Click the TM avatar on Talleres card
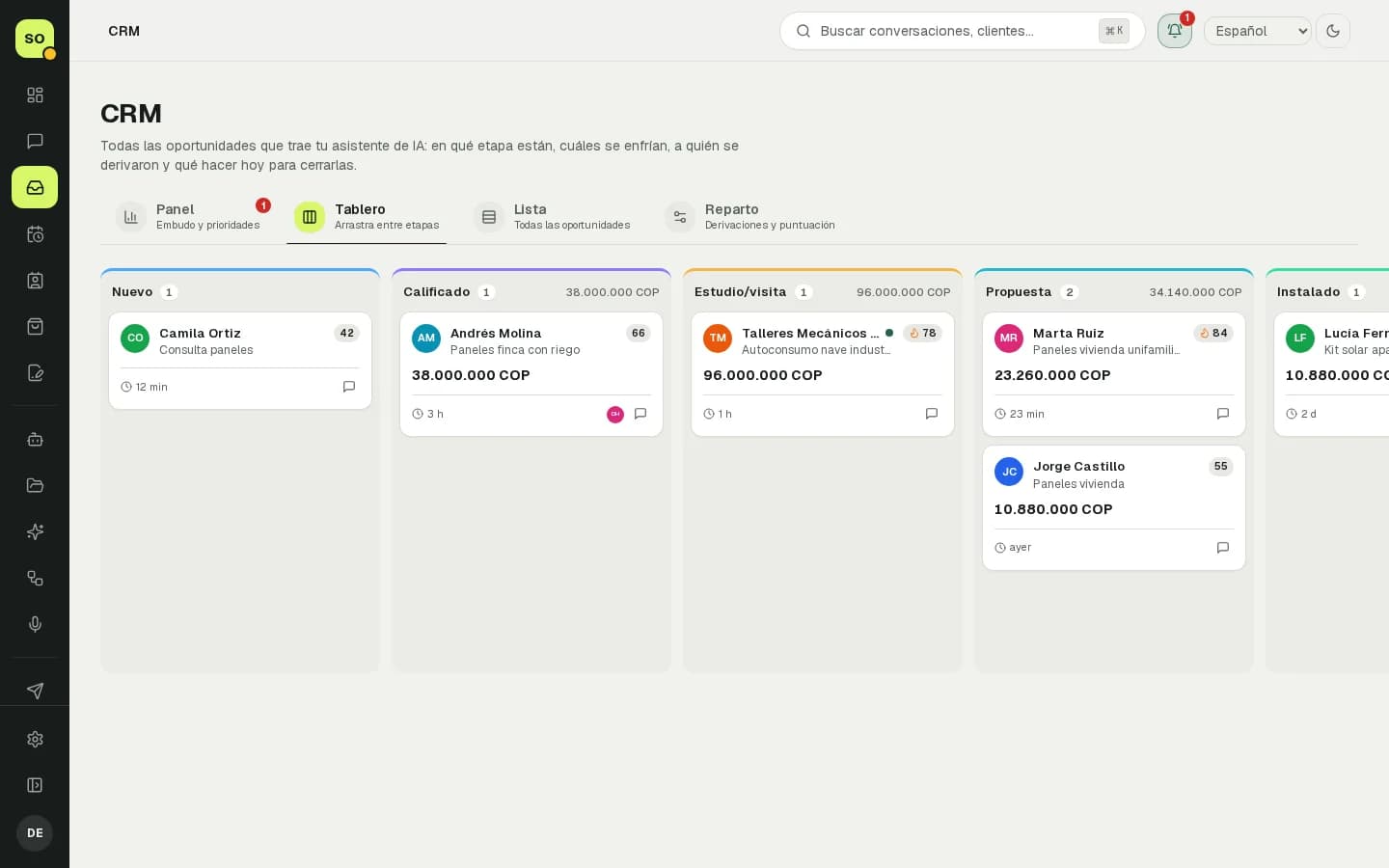The image size is (1389, 868). click(718, 339)
